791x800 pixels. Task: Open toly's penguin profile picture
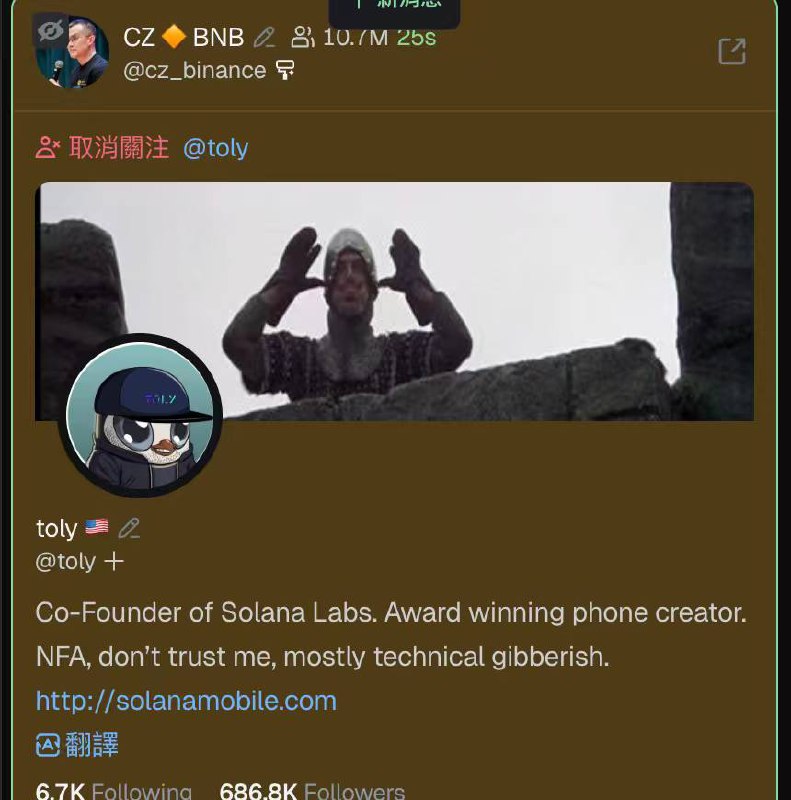pos(140,415)
